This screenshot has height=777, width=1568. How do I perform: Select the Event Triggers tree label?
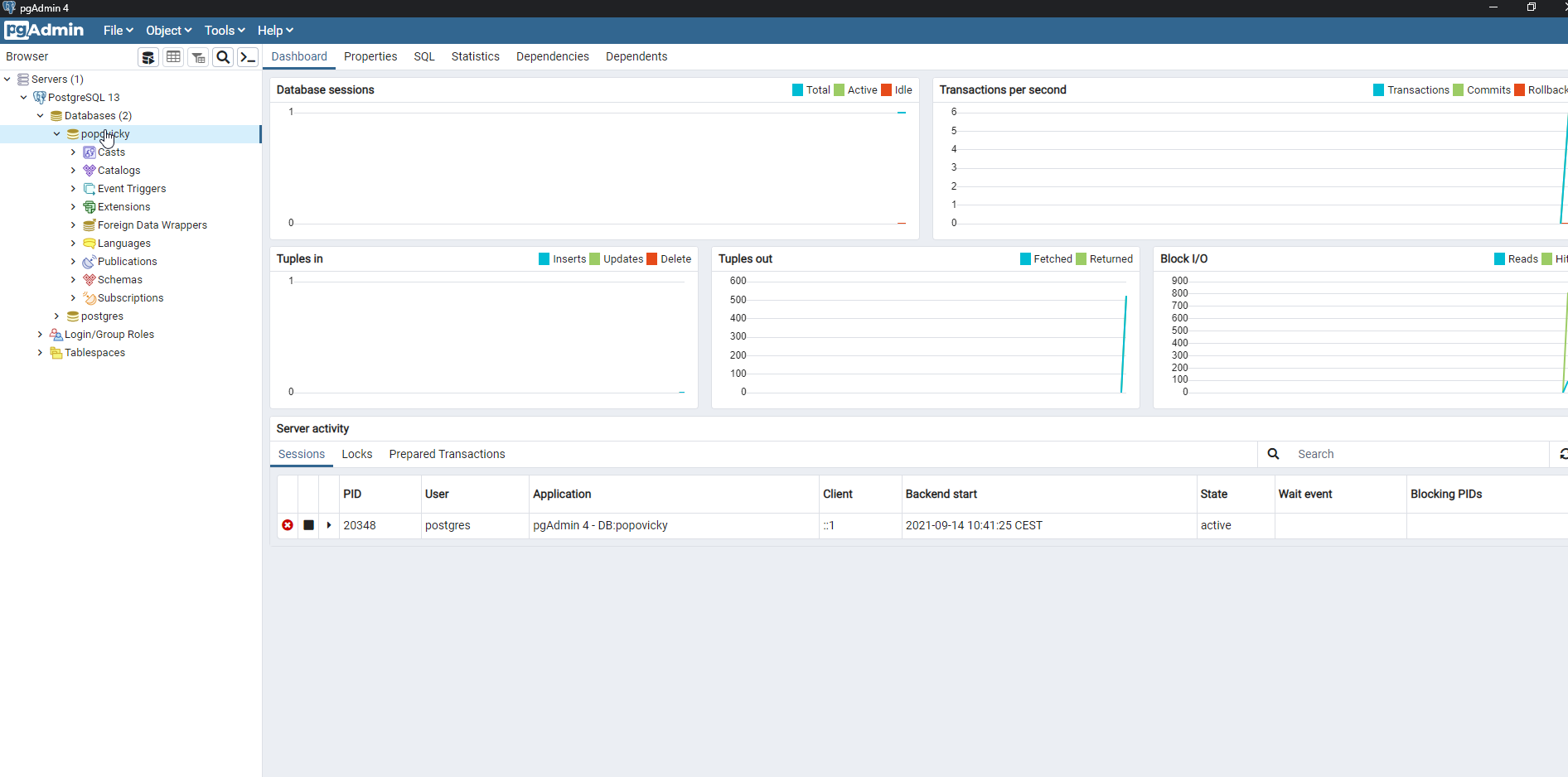pos(132,189)
